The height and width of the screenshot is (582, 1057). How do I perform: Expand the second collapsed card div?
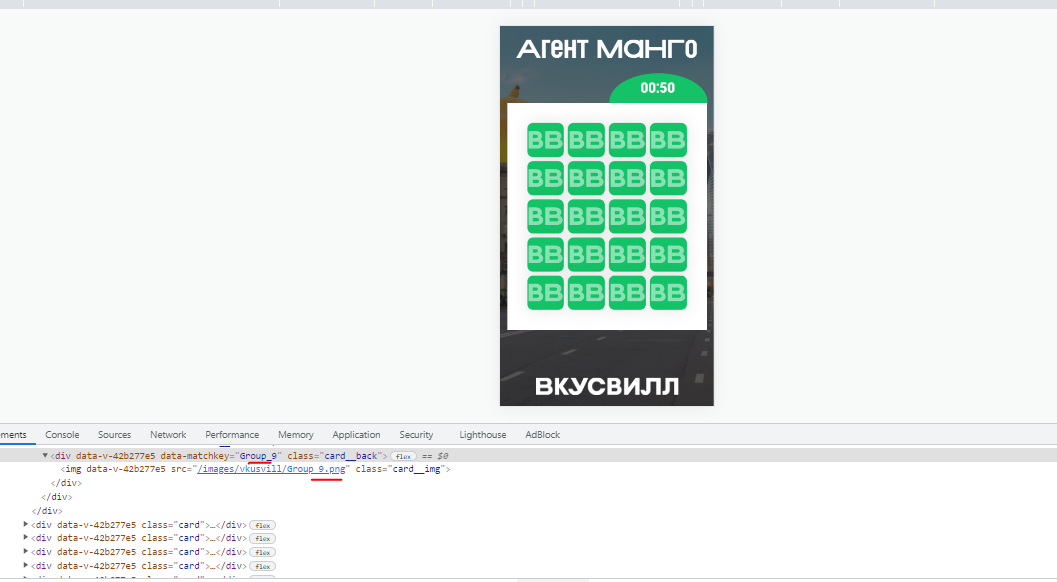[x=26, y=538]
